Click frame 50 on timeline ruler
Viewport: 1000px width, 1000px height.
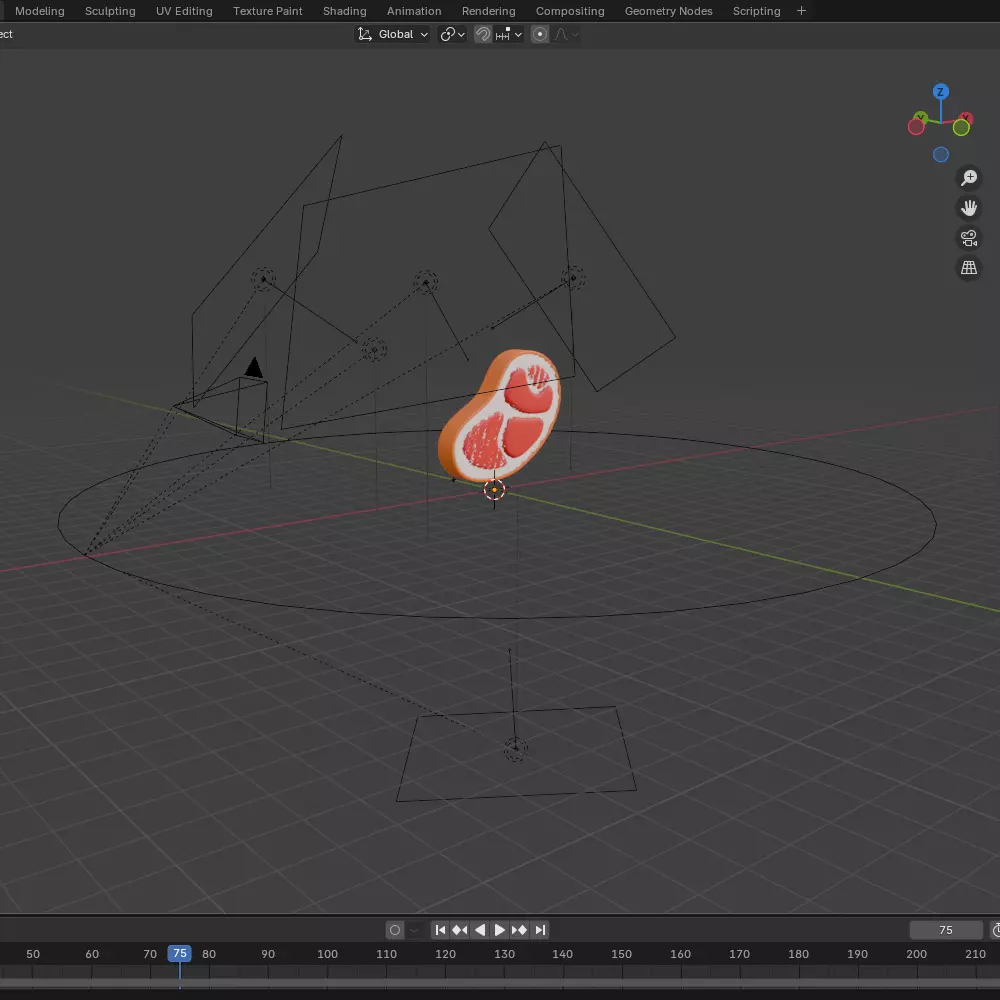tap(33, 954)
